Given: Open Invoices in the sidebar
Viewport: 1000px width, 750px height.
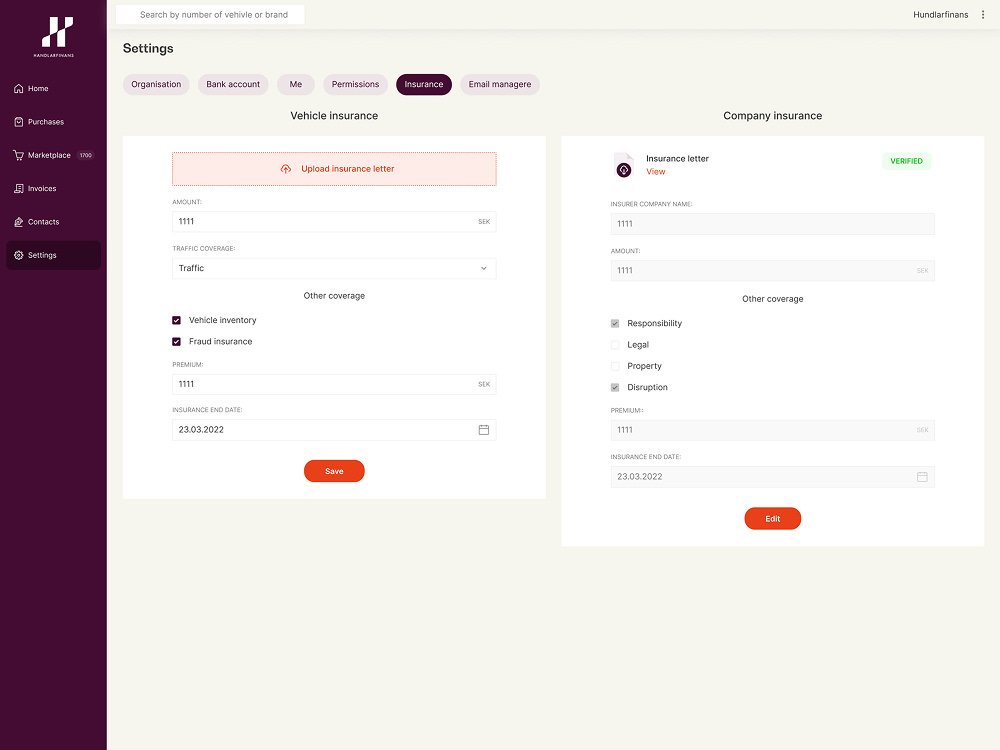Looking at the screenshot, I should 54,188.
